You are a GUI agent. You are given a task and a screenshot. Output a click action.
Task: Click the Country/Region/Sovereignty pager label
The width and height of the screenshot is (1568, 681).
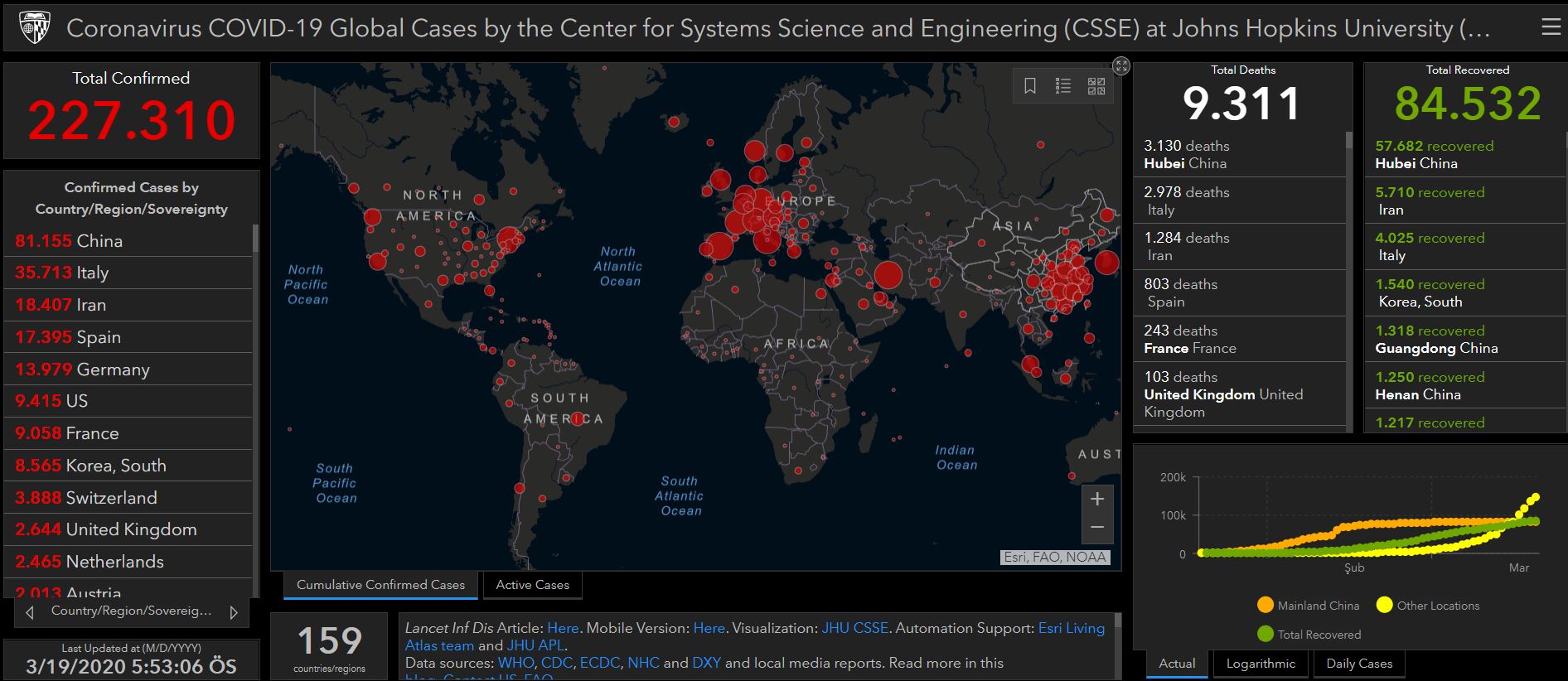click(x=131, y=611)
